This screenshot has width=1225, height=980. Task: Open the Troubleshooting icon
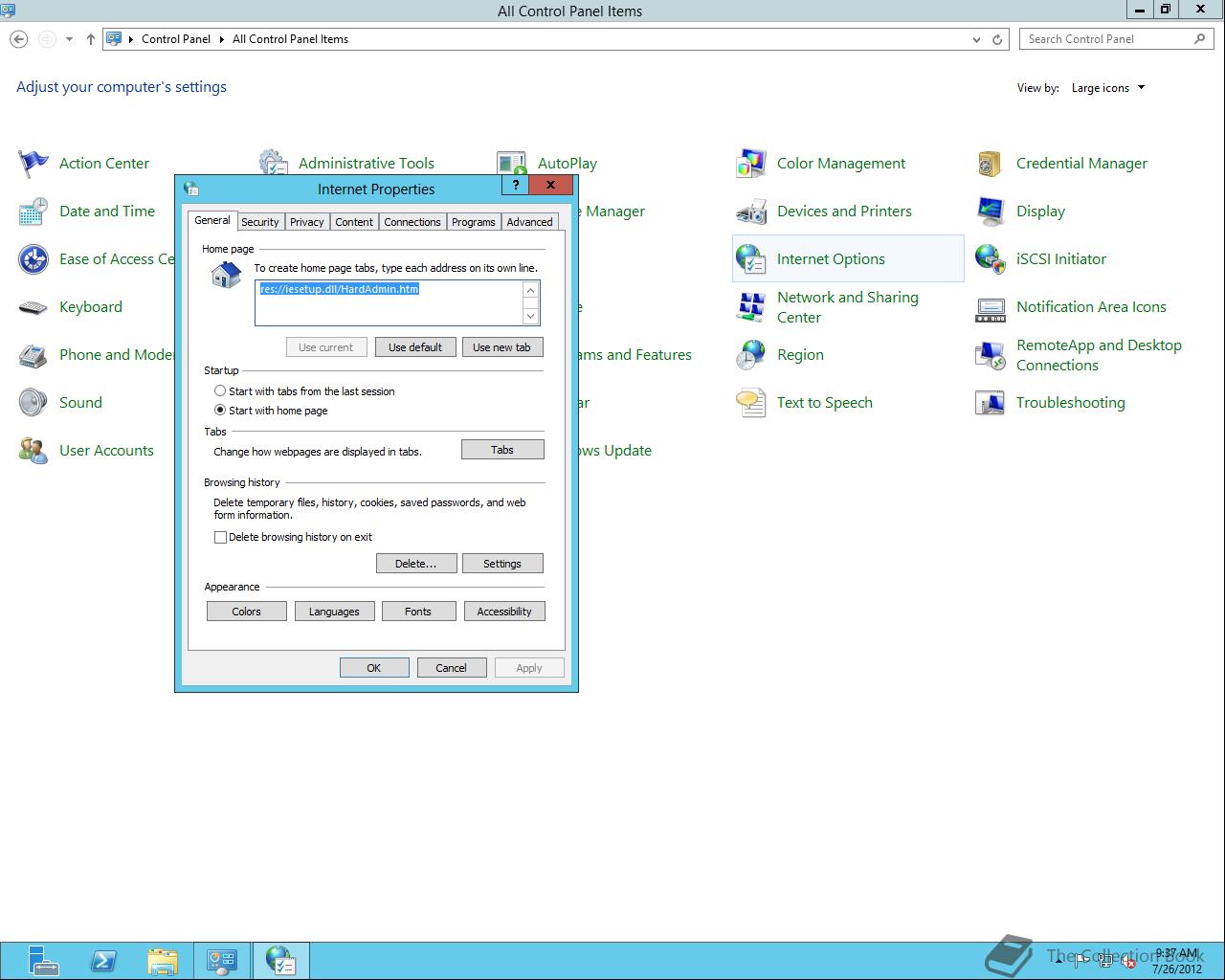coord(991,403)
